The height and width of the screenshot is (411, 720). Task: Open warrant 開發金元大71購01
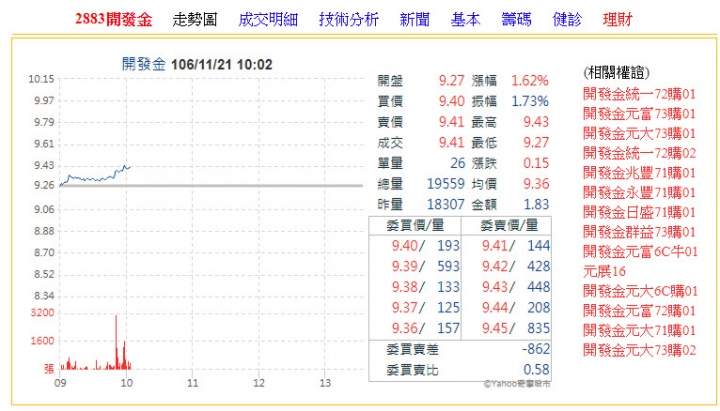(639, 331)
